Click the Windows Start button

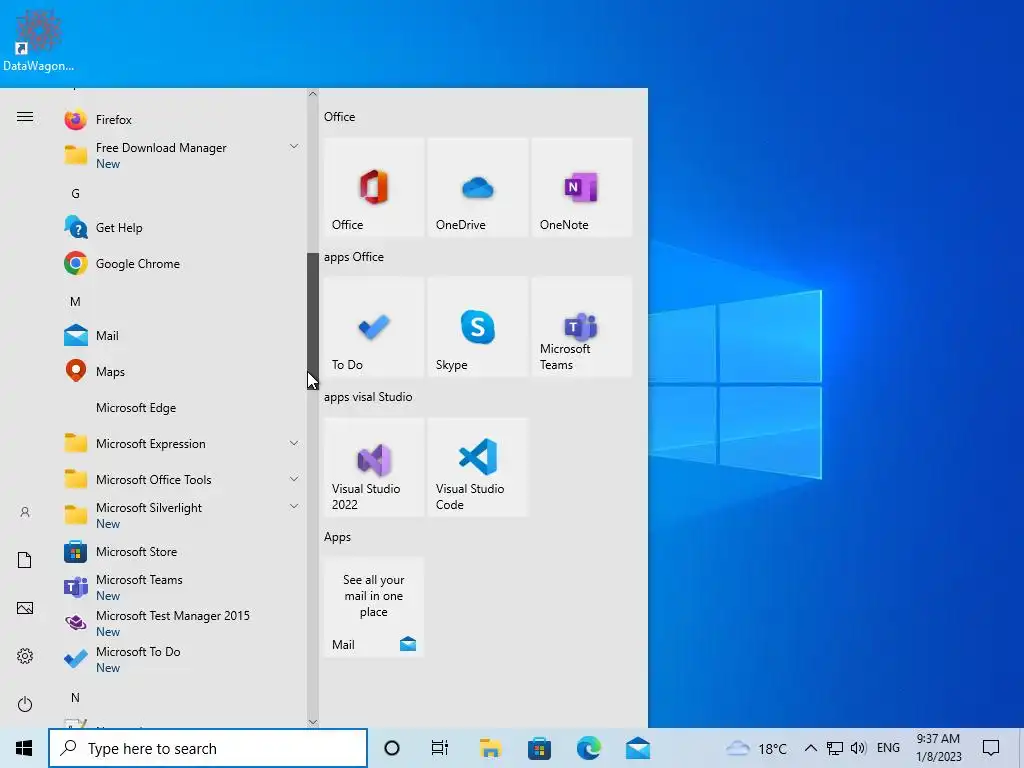click(24, 748)
